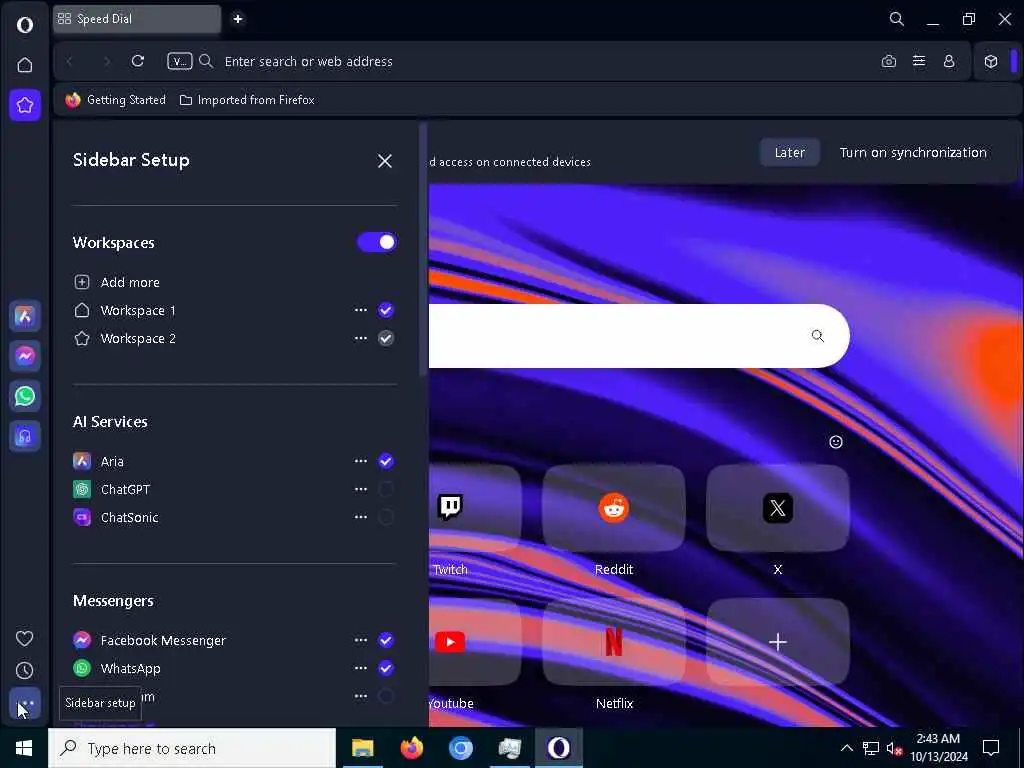
Task: Open bookmarks heart icon in sidebar
Action: pyautogui.click(x=25, y=638)
